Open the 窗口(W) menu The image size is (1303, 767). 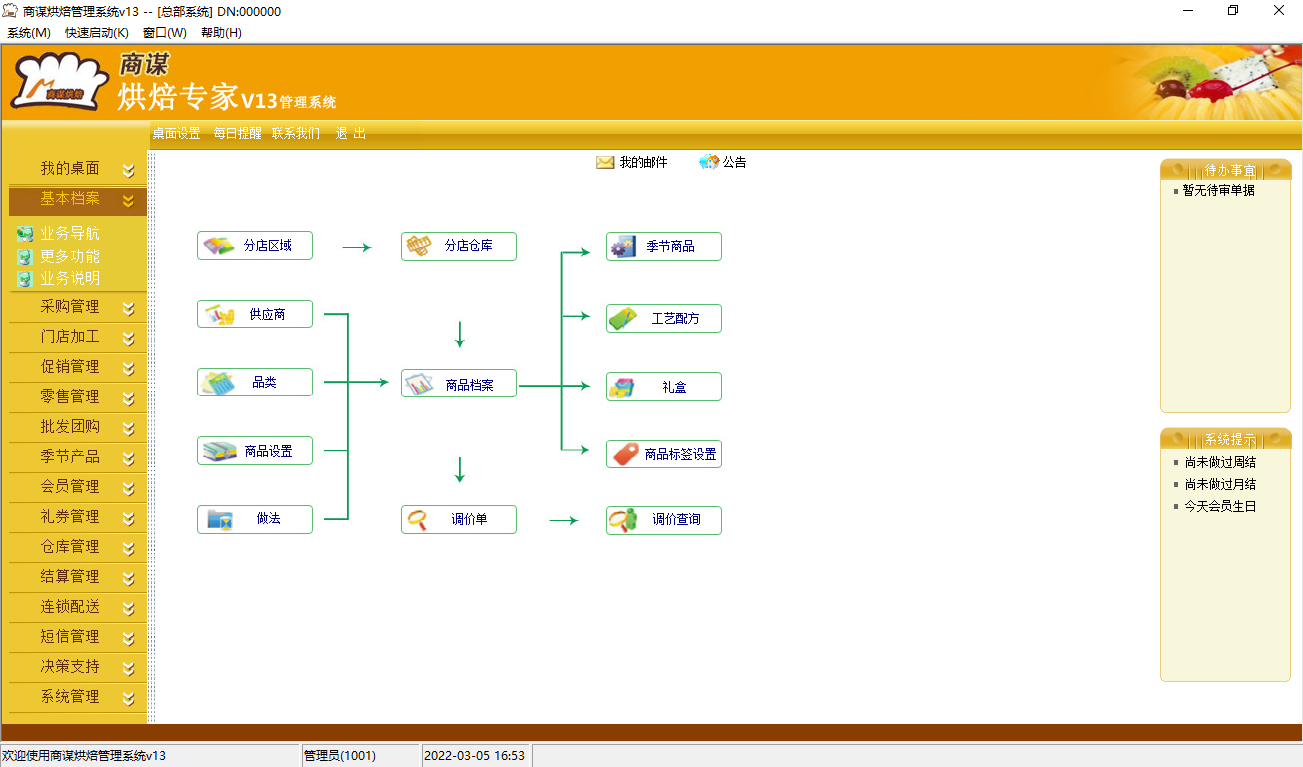pyautogui.click(x=165, y=33)
